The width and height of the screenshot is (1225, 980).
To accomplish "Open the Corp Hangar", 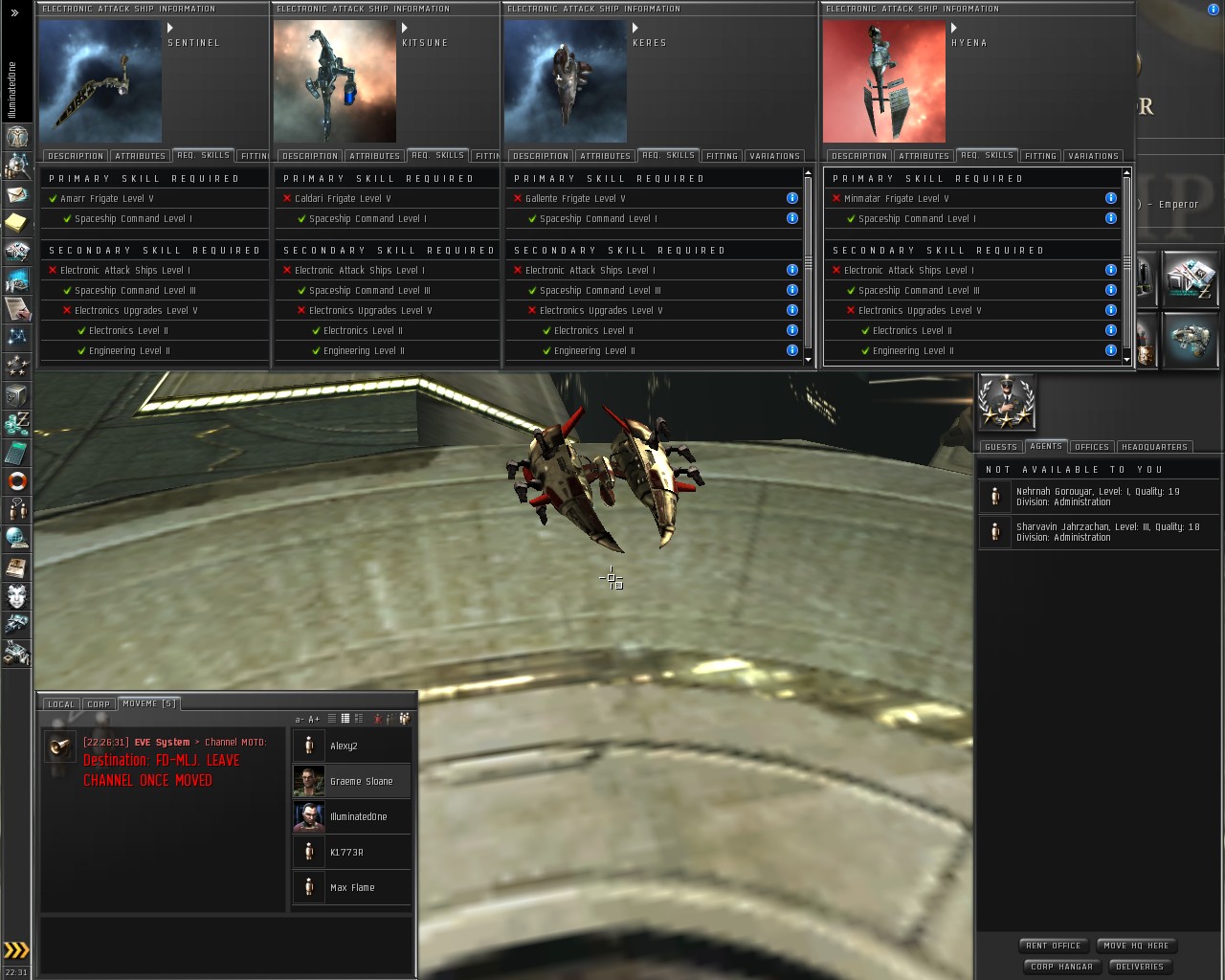I will pyautogui.click(x=1062, y=967).
